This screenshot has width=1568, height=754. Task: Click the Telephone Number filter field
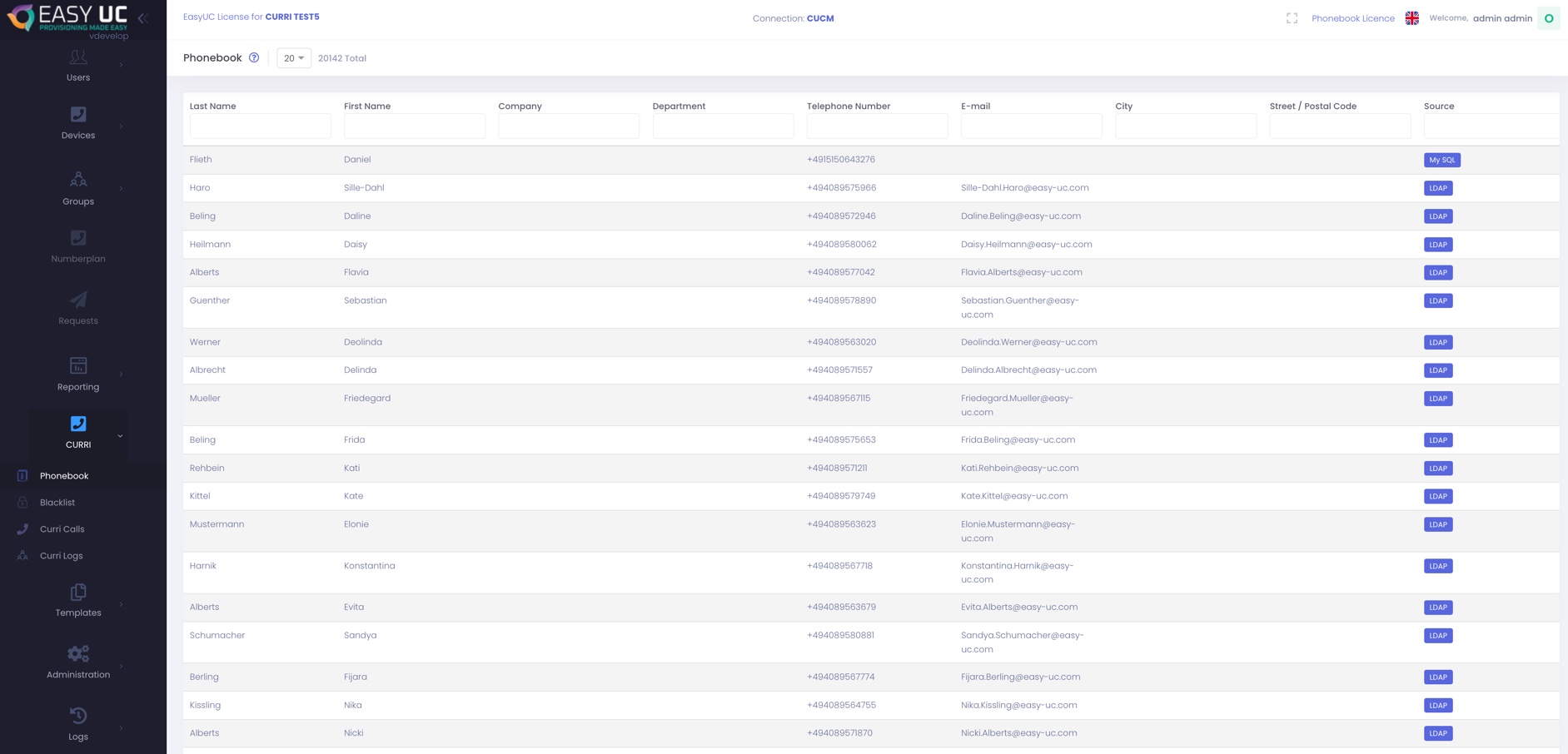pyautogui.click(x=877, y=126)
